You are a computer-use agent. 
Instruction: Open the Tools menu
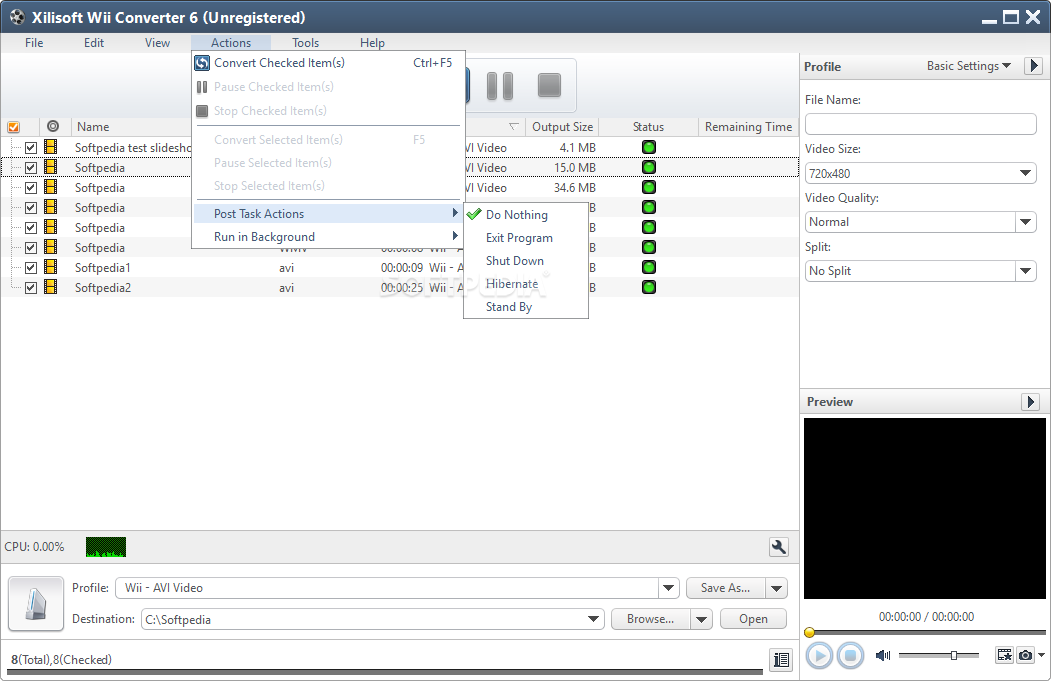(x=306, y=43)
